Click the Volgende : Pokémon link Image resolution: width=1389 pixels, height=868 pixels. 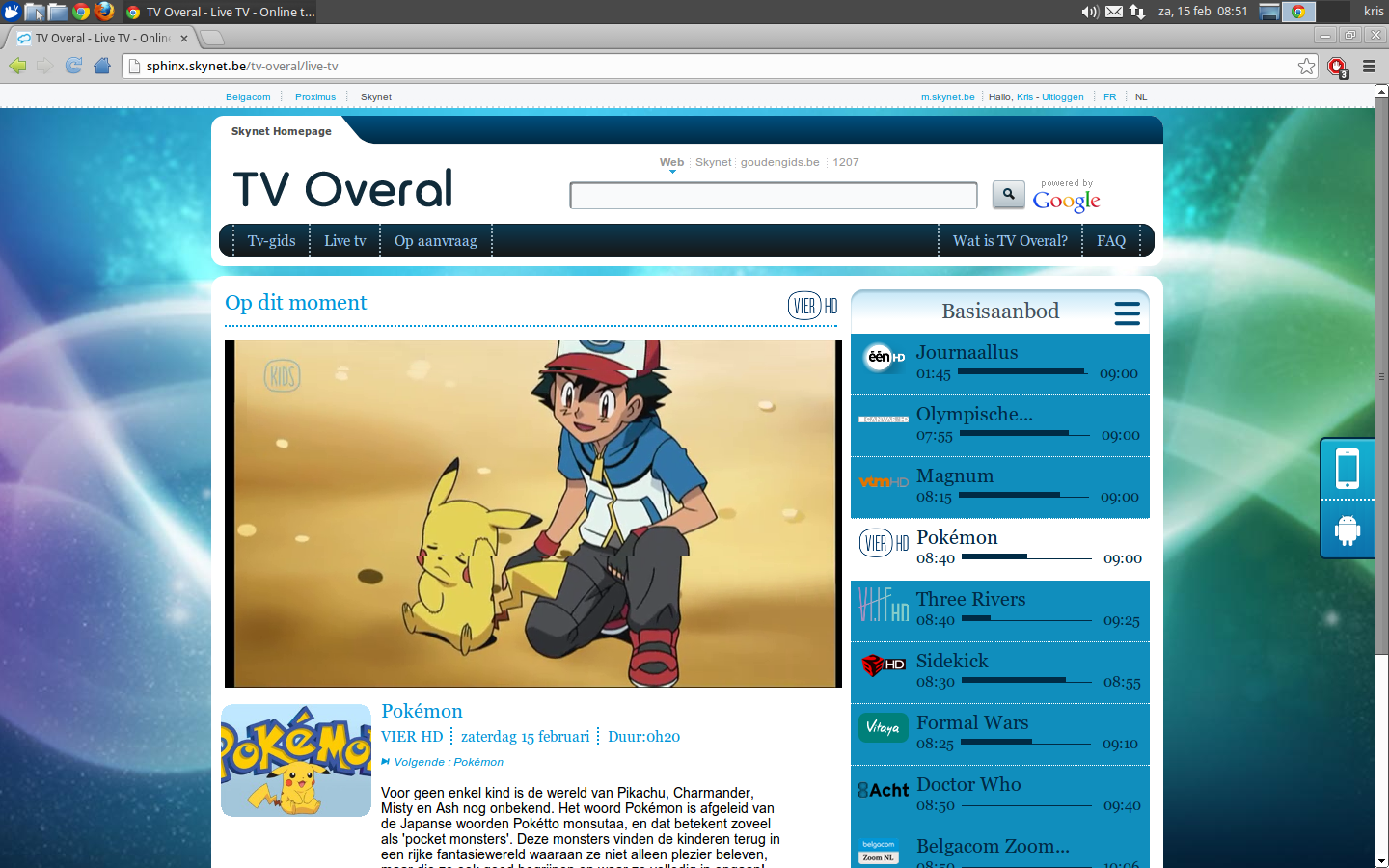(449, 762)
